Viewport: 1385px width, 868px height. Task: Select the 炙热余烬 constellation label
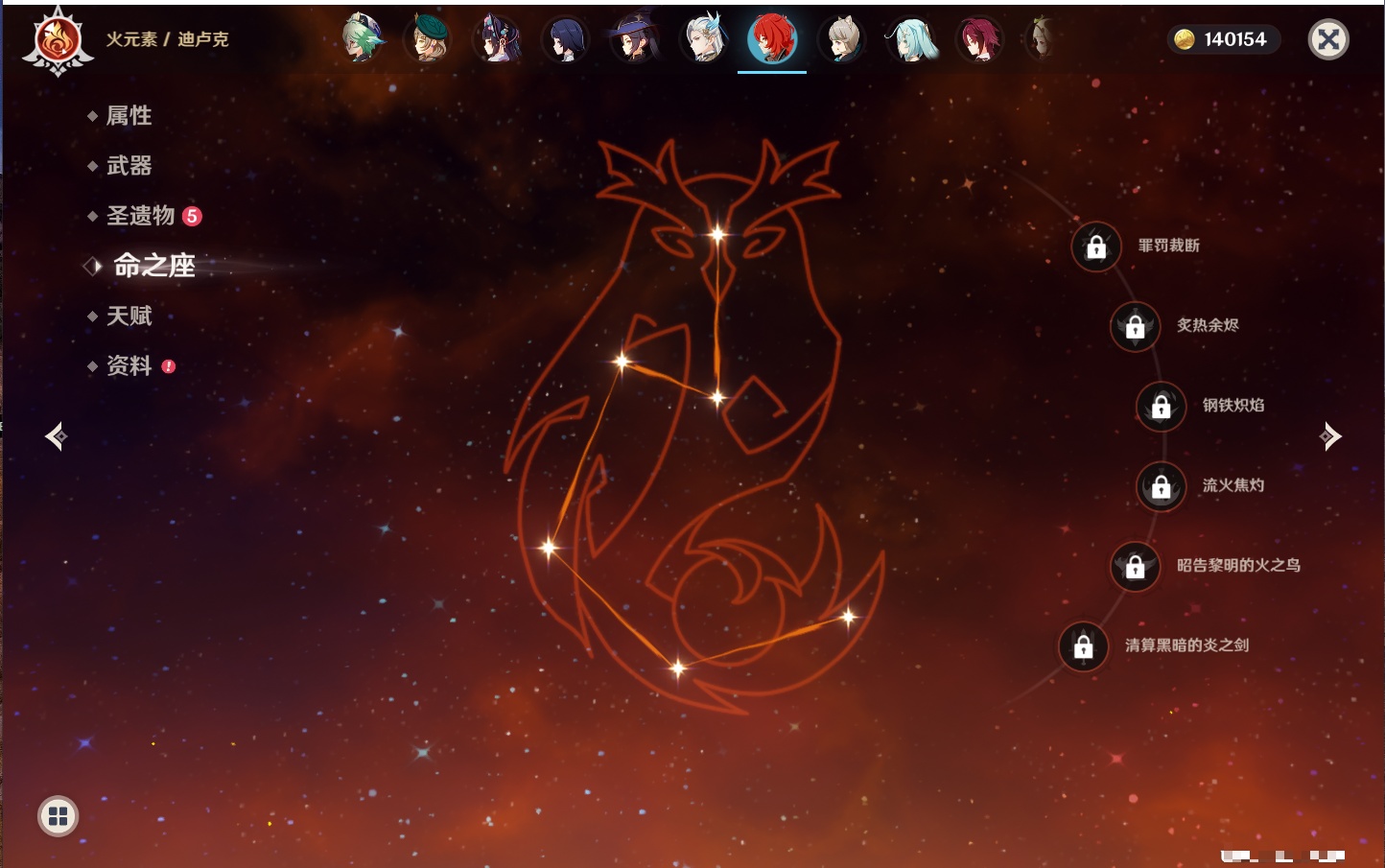[x=1209, y=325]
